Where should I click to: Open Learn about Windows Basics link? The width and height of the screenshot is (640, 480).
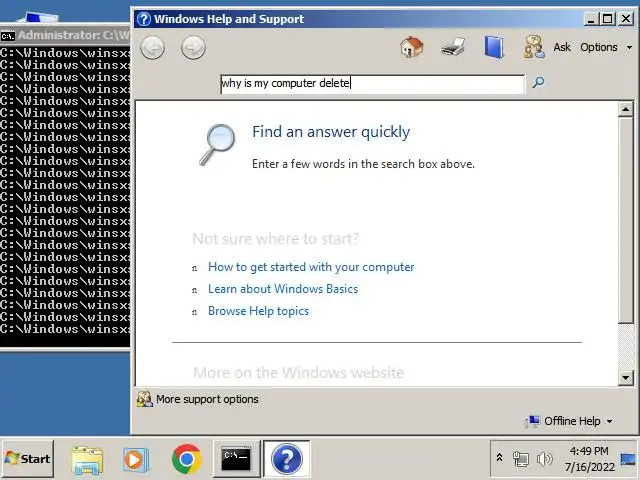pyautogui.click(x=283, y=289)
